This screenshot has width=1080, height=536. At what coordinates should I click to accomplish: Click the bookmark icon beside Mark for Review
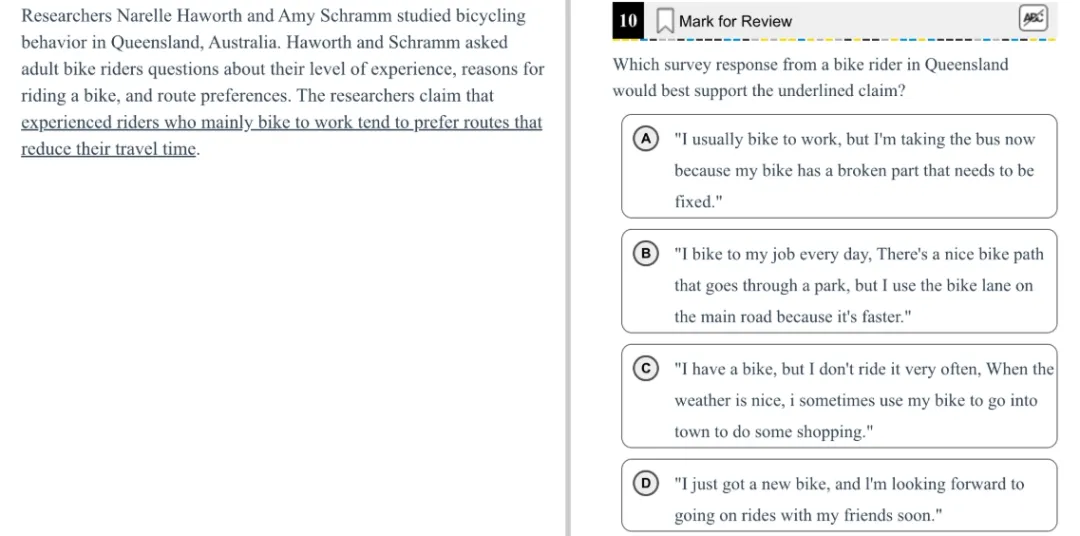click(x=664, y=21)
